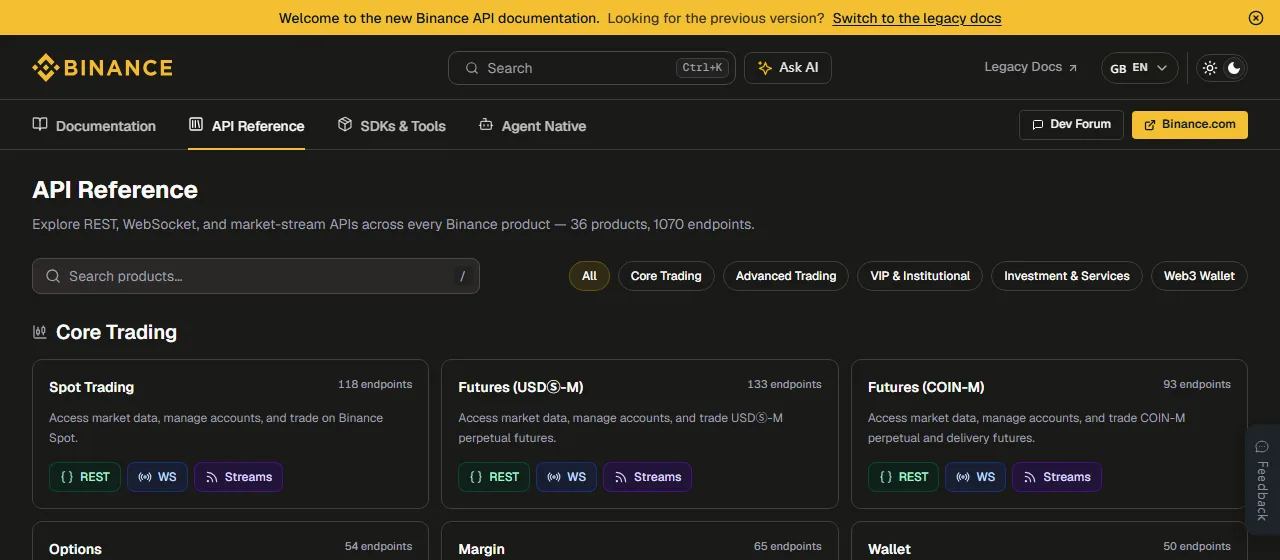Click the Binance logo
The width and height of the screenshot is (1280, 560).
(102, 68)
